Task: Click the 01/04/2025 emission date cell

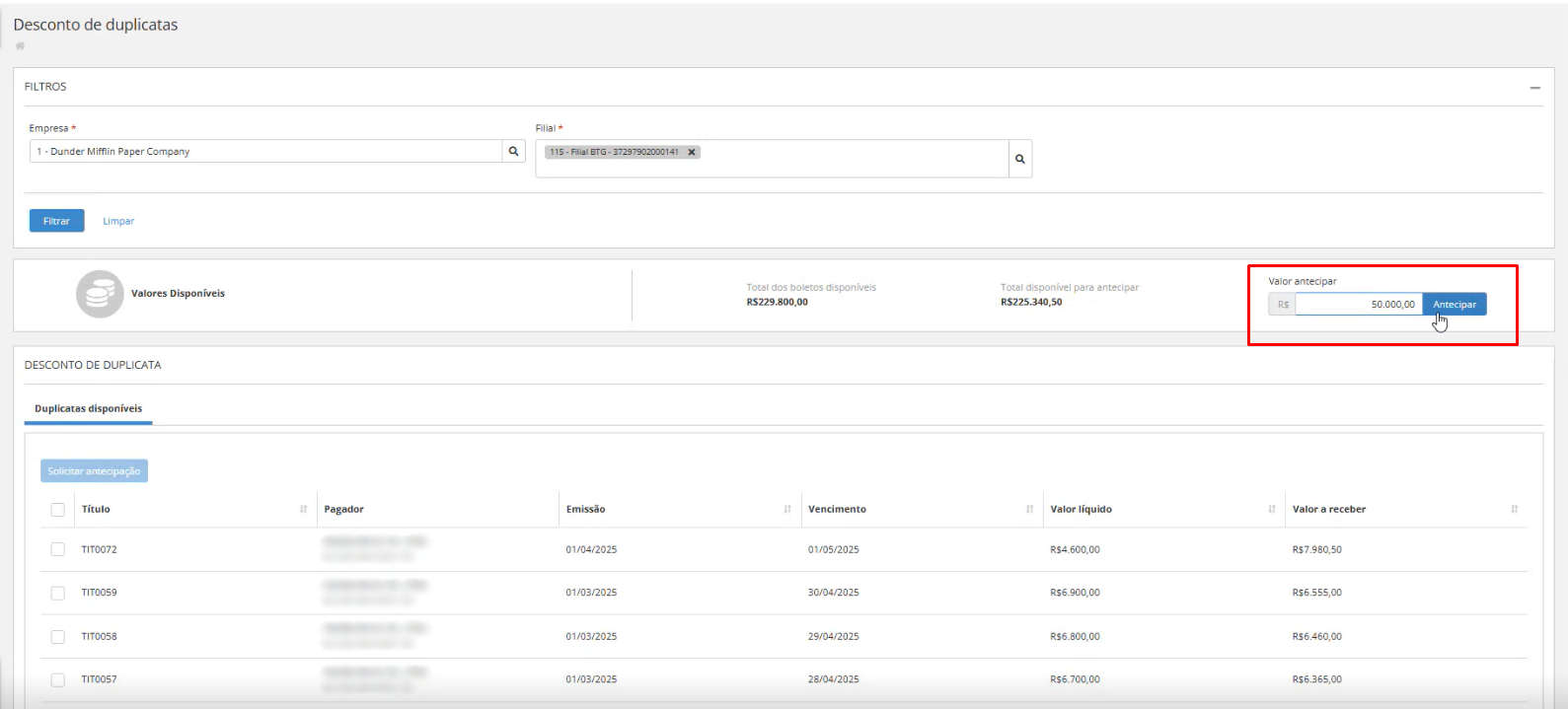Action: point(591,549)
